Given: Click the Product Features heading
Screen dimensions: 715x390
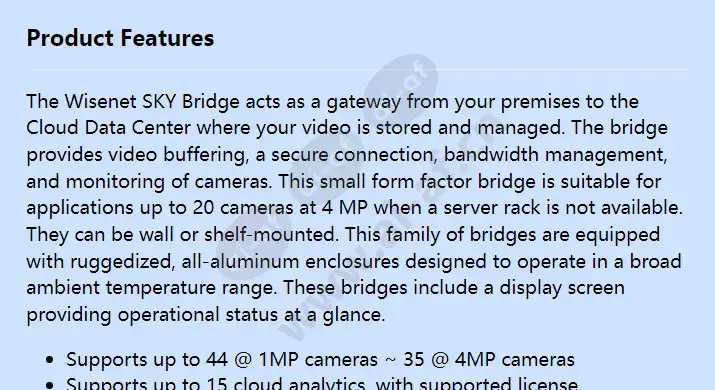Looking at the screenshot, I should pos(120,38).
